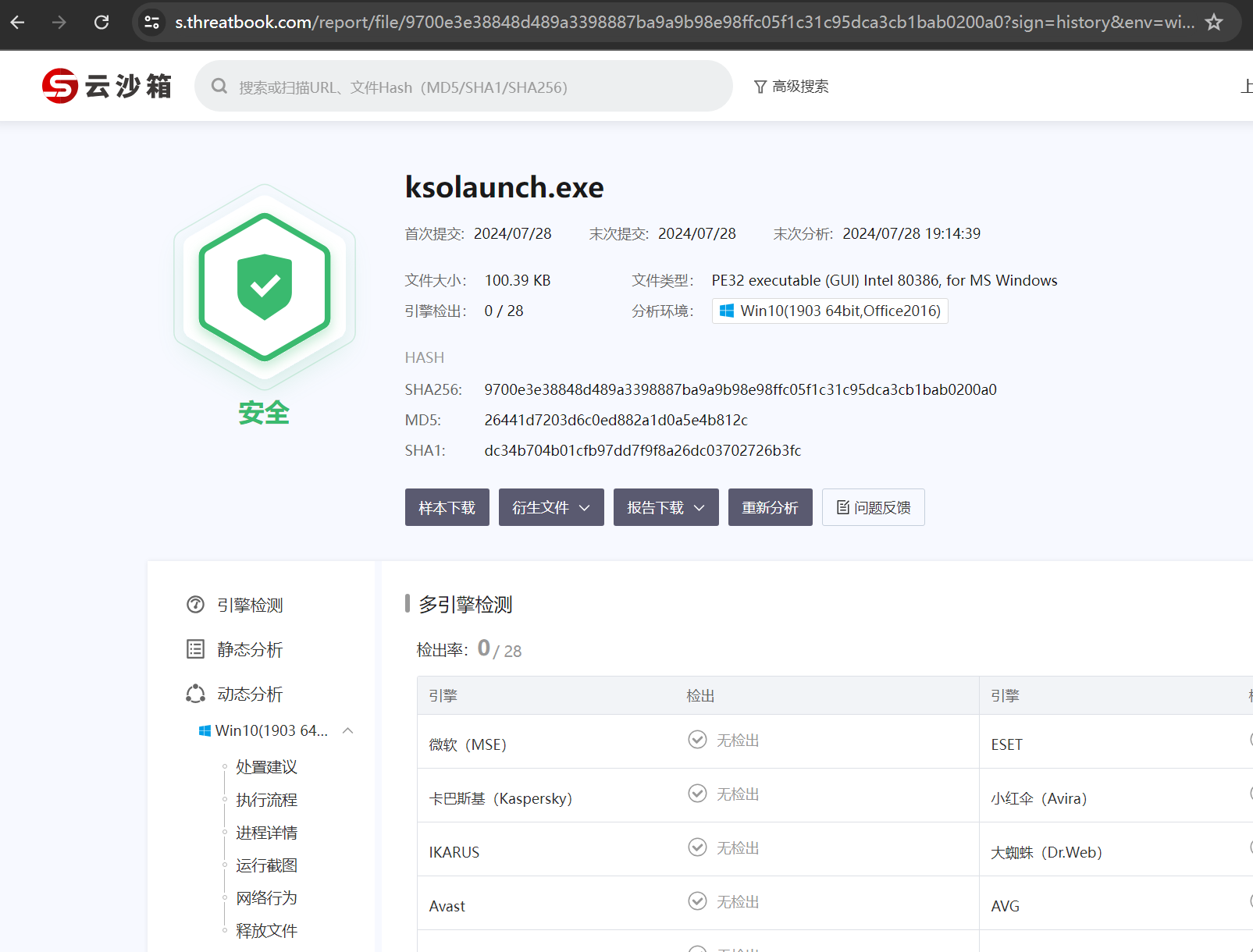
Task: Select the SHA1 hash value
Action: 643,450
